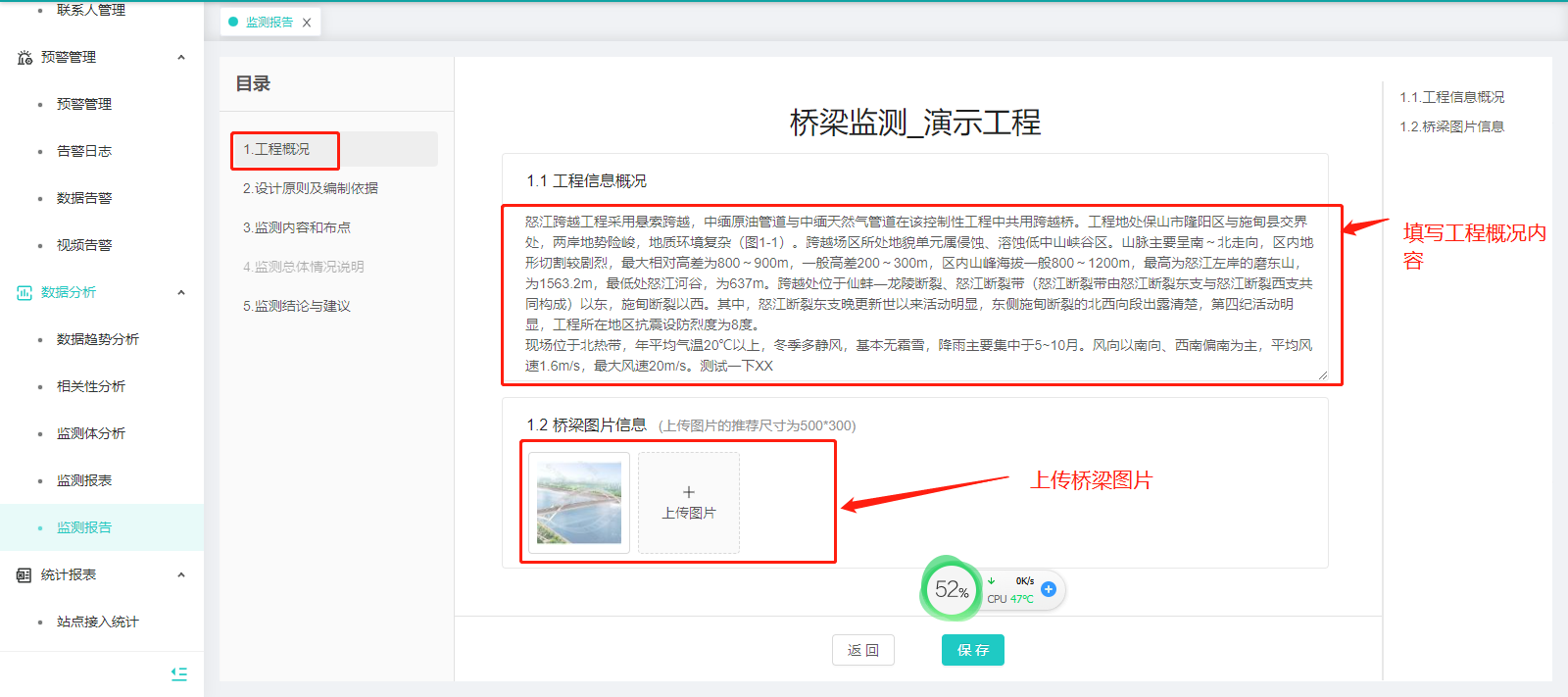The height and width of the screenshot is (697, 1568).
Task: Click the uploaded bridge image thumbnail
Action: coord(579,503)
